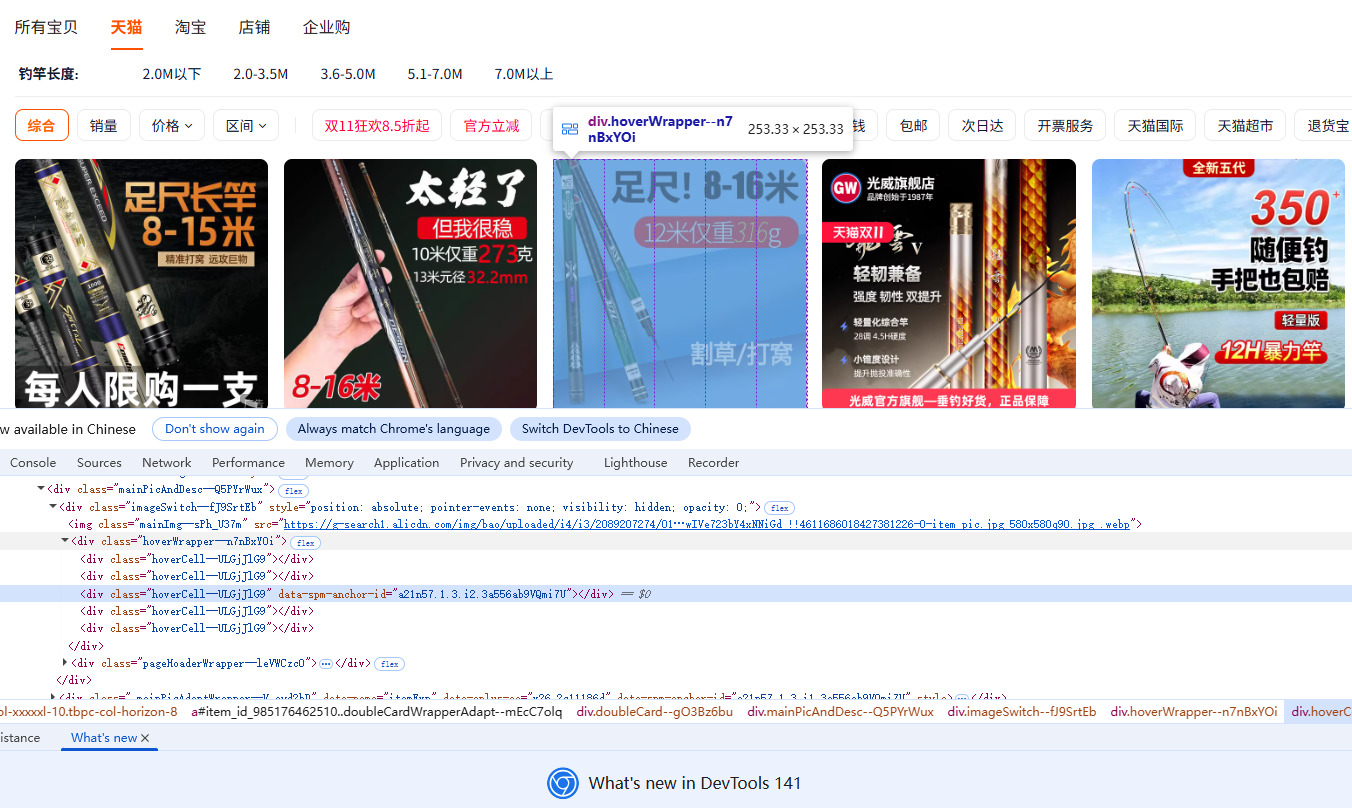Collapse the hoverWrapper div node
1352x808 pixels.
[65, 541]
